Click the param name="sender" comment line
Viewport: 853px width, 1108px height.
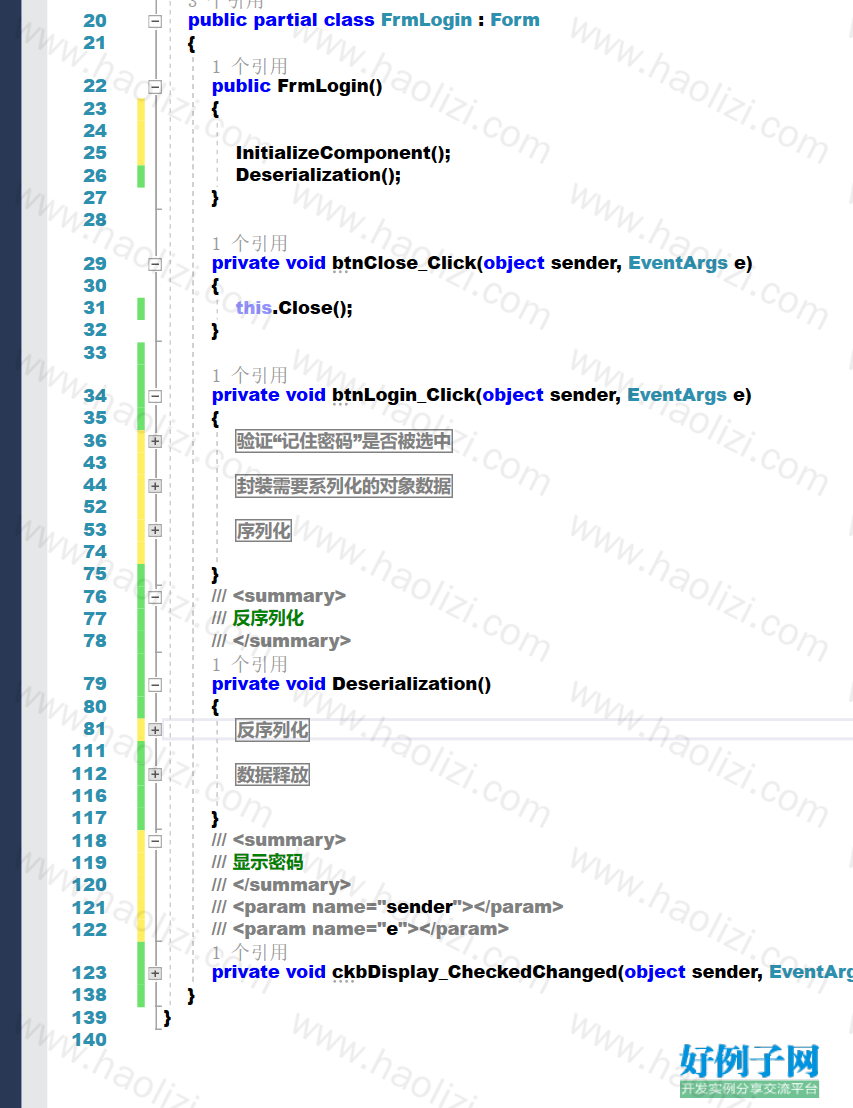(x=387, y=907)
